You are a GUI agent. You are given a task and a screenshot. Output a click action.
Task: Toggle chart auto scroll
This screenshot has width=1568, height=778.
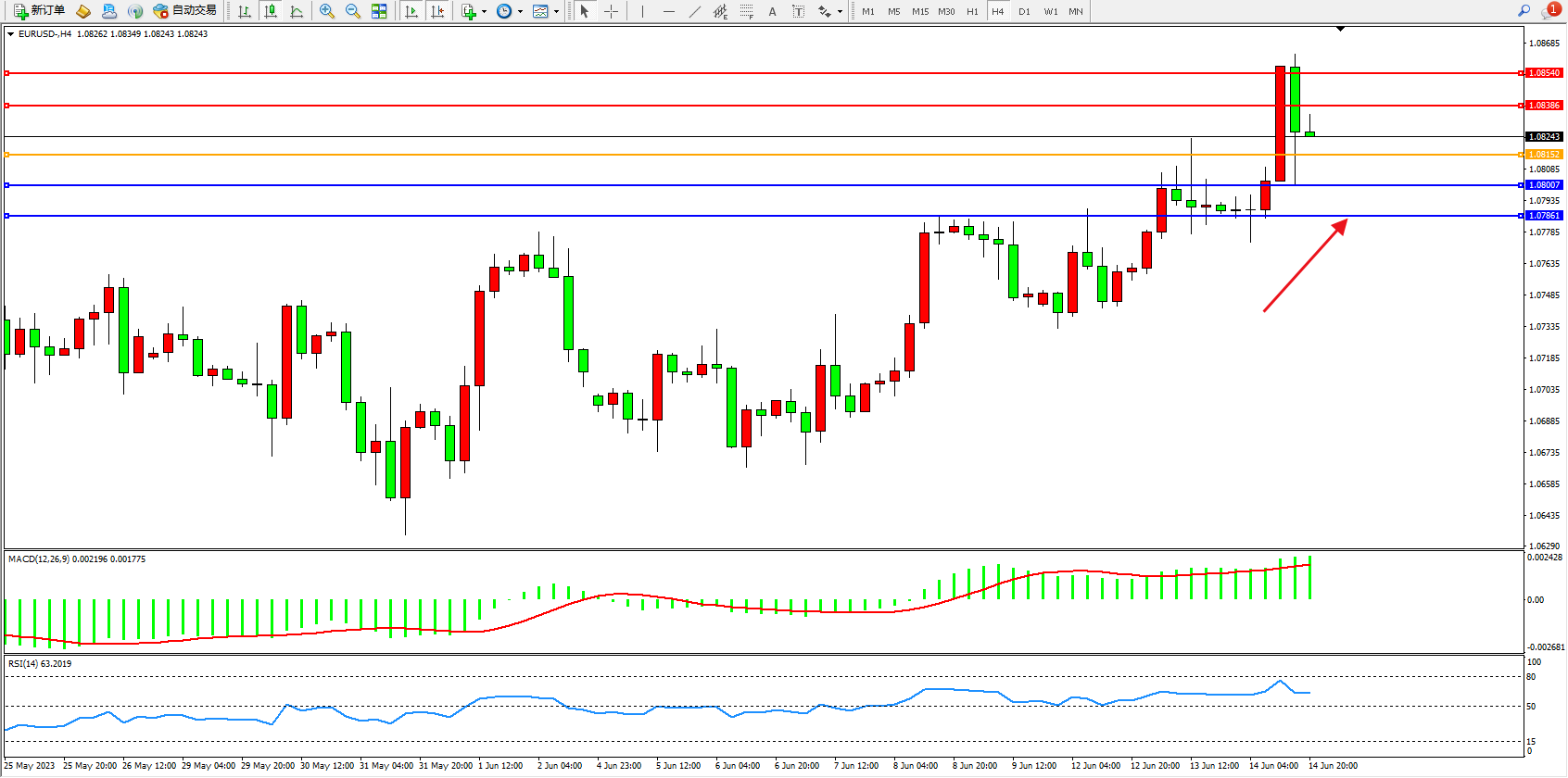pos(411,11)
